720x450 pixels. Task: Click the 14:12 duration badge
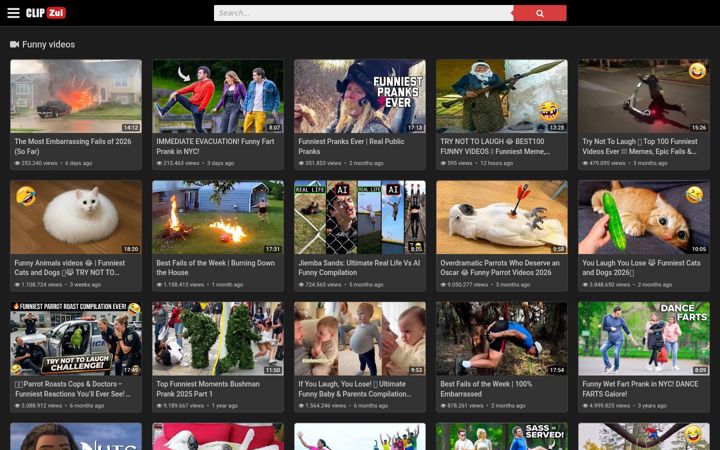pos(131,128)
